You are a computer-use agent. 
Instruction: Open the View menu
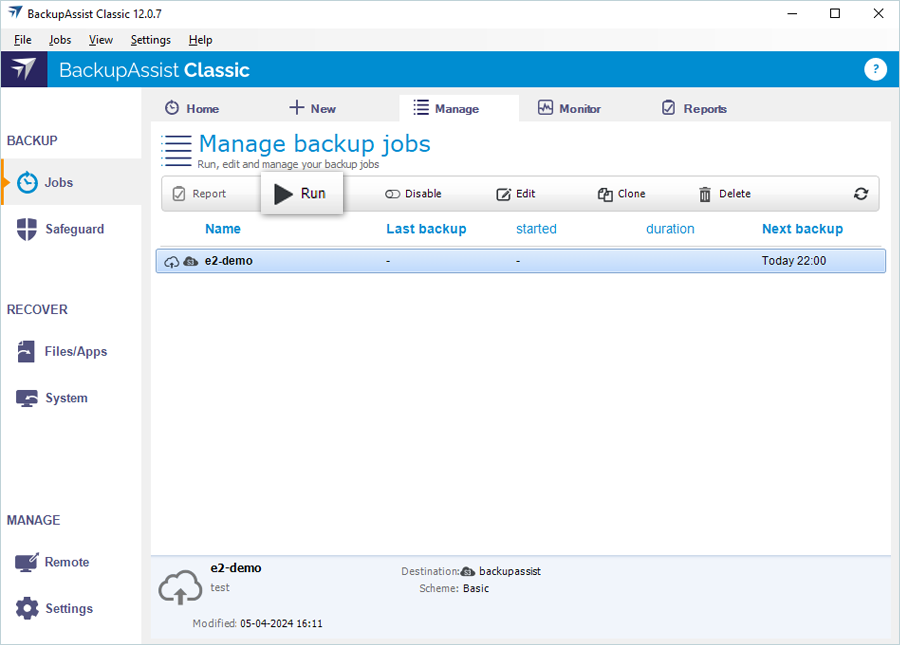(100, 40)
